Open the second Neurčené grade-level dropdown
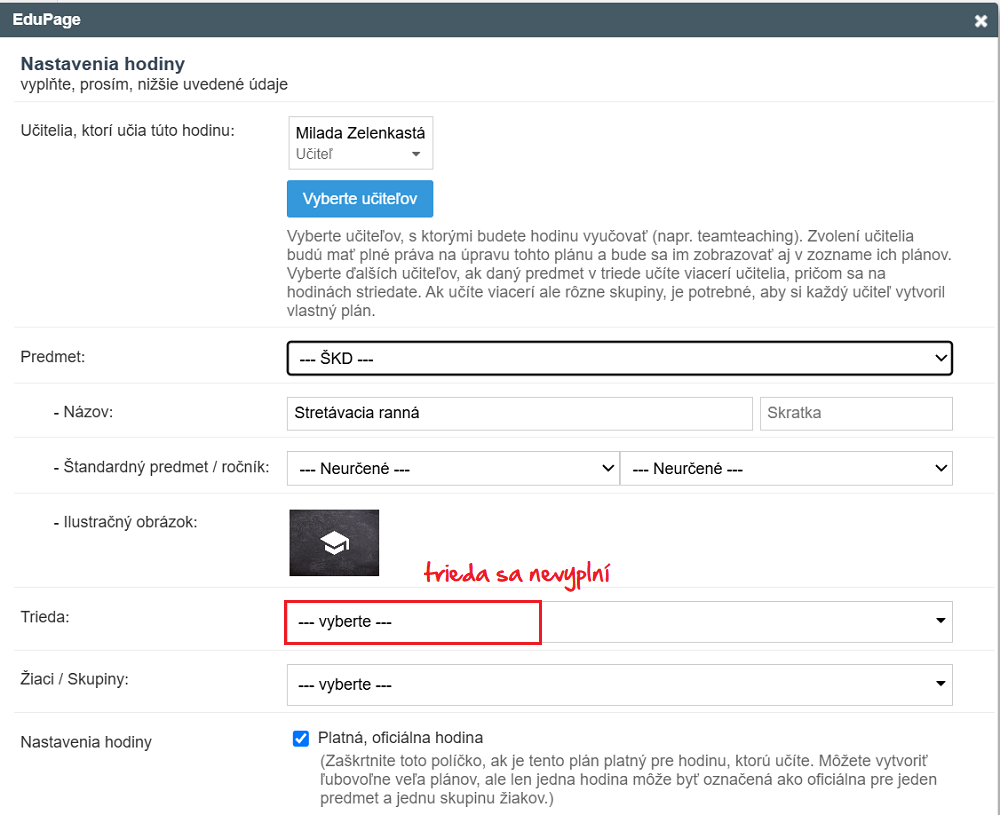 [785, 468]
